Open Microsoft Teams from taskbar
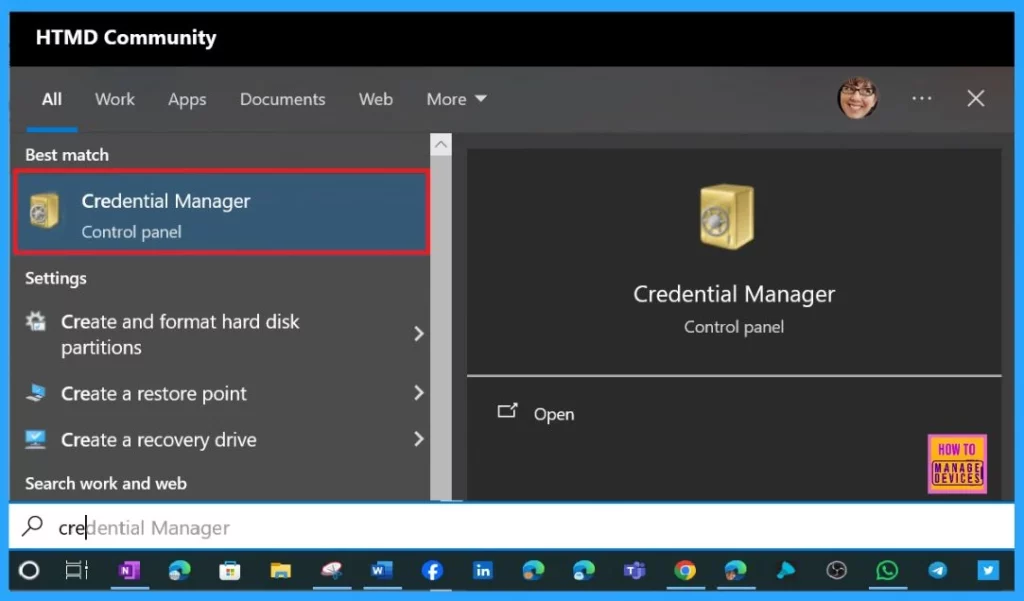 (x=634, y=571)
